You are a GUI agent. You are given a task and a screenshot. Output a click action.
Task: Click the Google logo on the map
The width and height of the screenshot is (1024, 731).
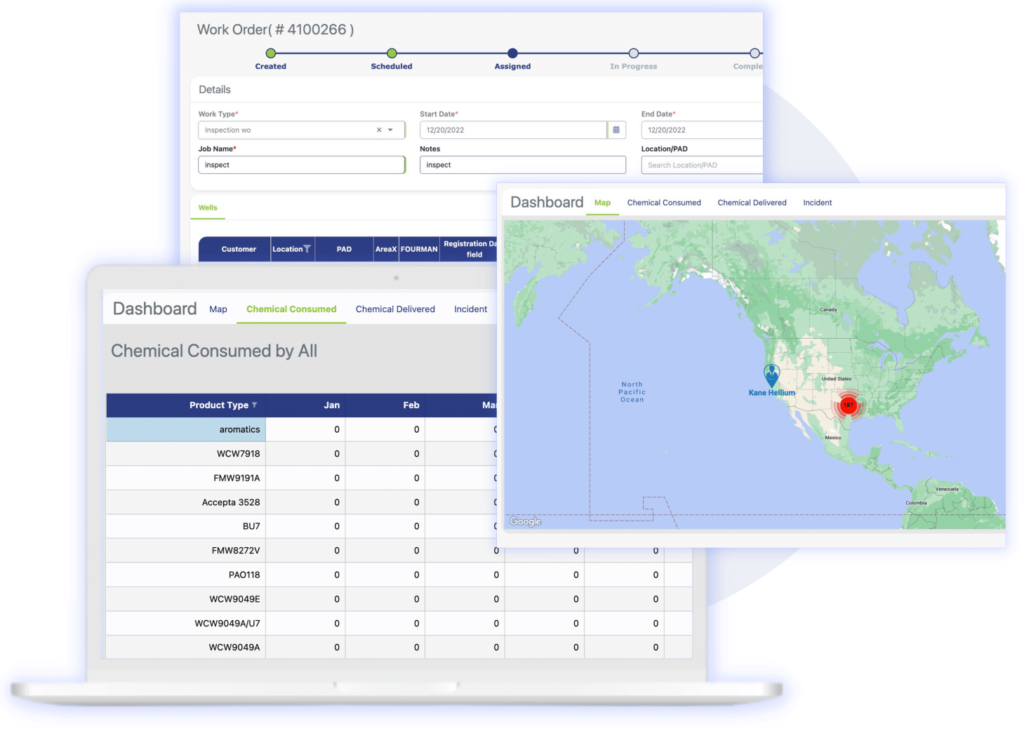pyautogui.click(x=523, y=521)
